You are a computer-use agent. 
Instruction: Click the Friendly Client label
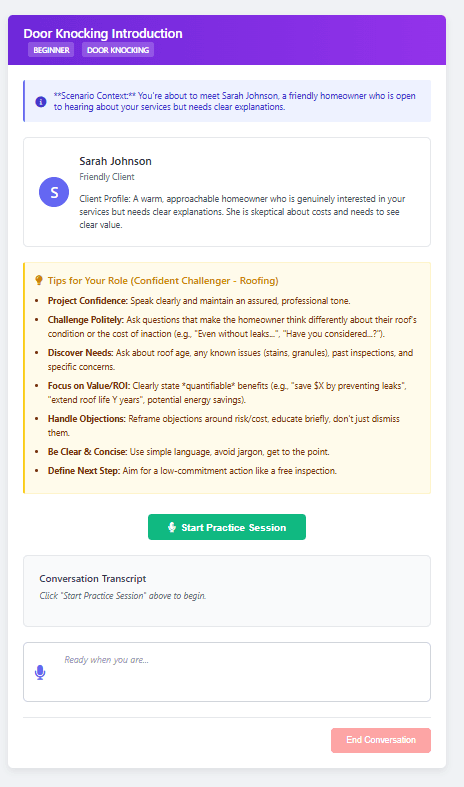[107, 177]
